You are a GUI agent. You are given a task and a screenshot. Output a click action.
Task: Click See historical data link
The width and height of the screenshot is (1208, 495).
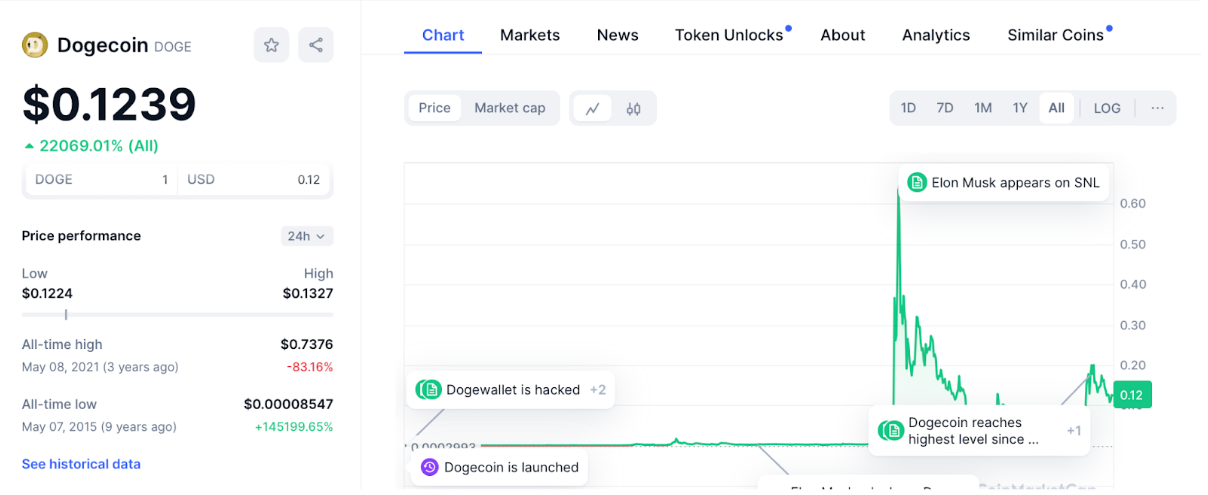click(81, 464)
